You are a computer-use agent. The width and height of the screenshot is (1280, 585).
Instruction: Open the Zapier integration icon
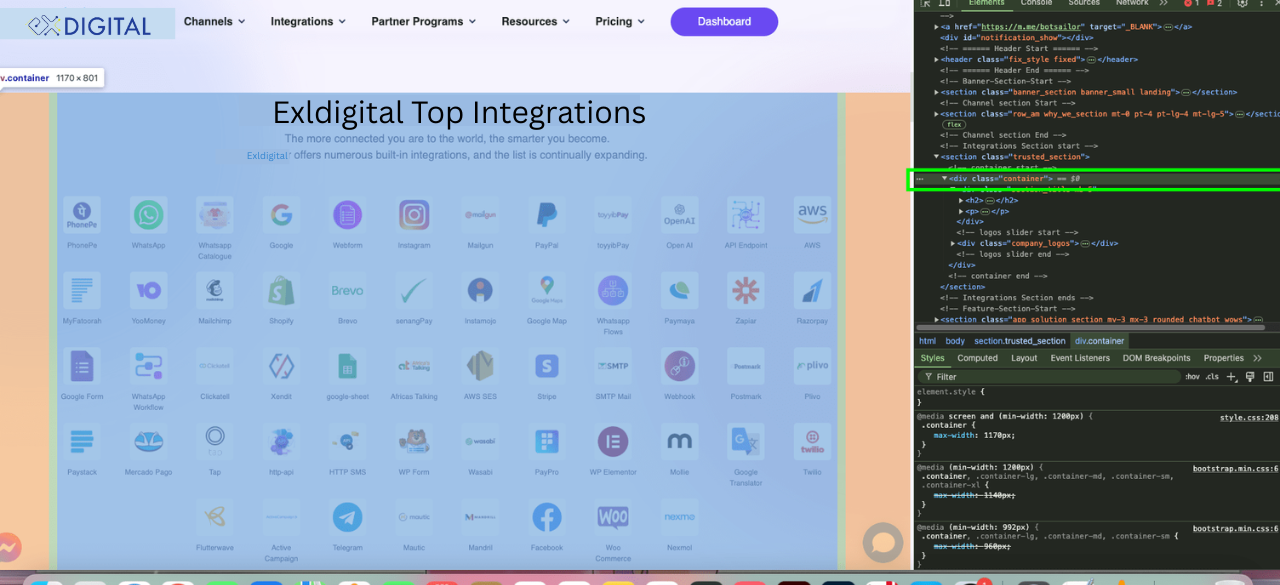pos(746,290)
